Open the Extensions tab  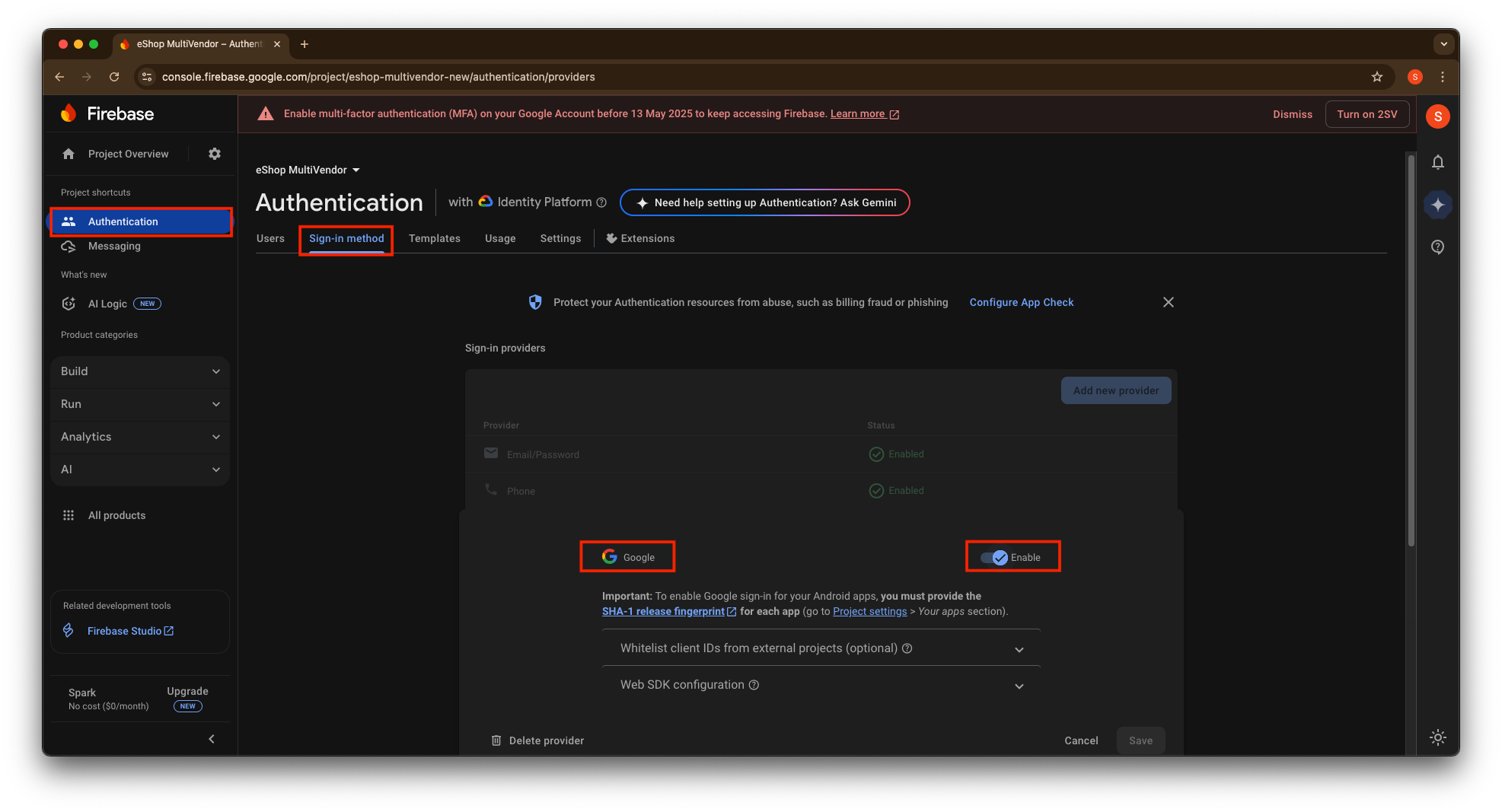(640, 238)
